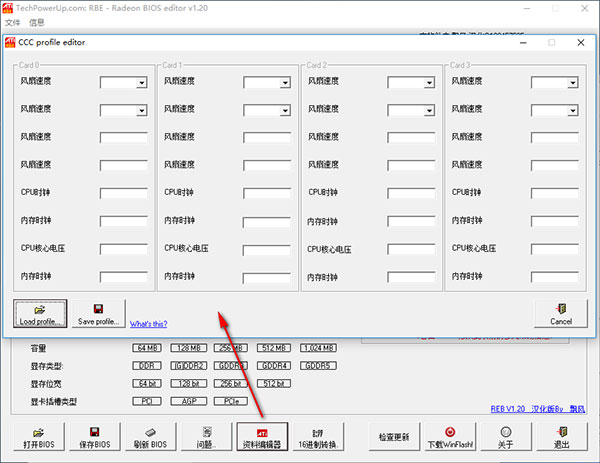Click the Save profile floppy disk icon

pos(98,309)
